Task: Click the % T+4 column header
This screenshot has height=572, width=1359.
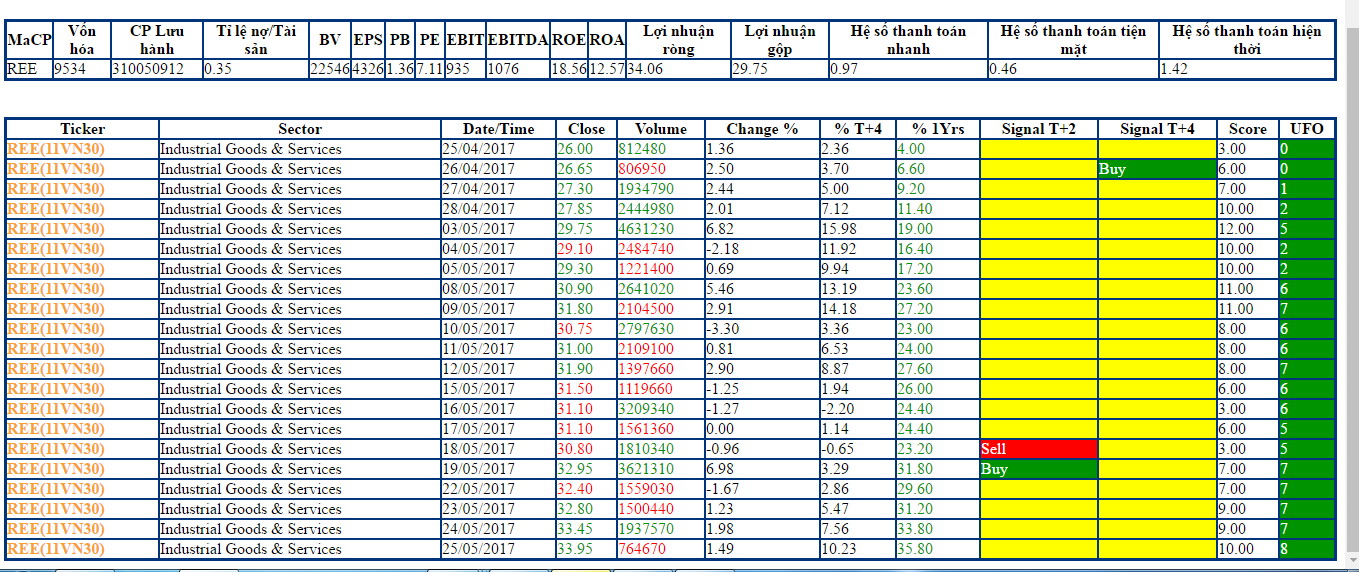Action: tap(857, 129)
